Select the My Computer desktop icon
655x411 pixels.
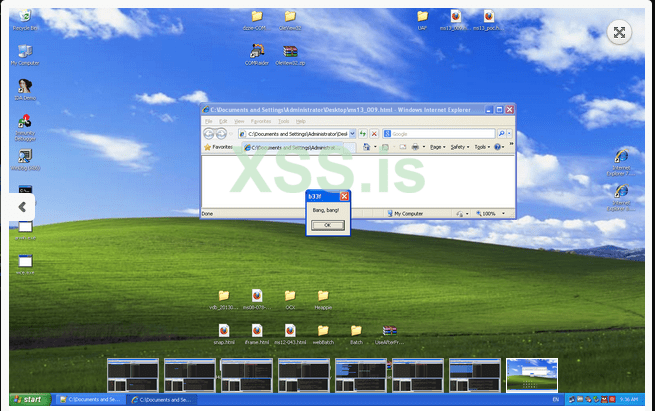25,53
